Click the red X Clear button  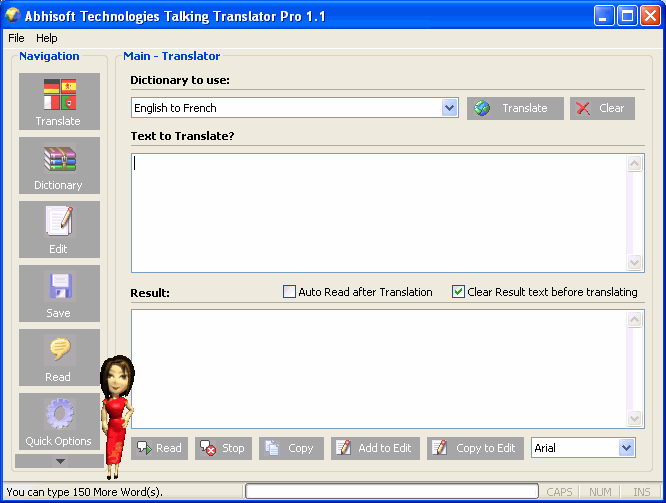[x=602, y=108]
